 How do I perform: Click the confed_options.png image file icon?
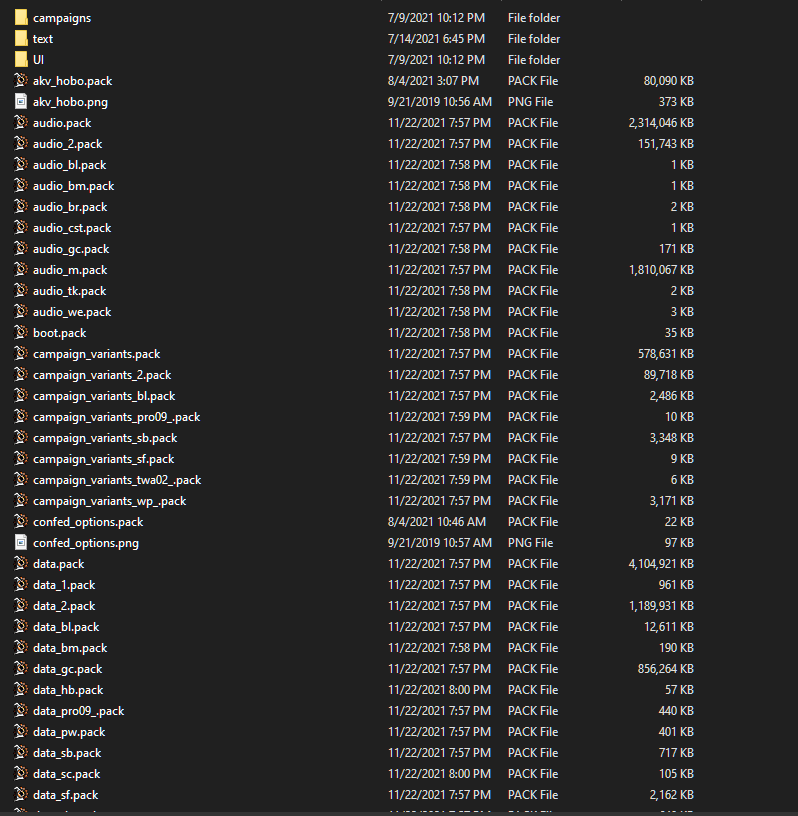(21, 543)
